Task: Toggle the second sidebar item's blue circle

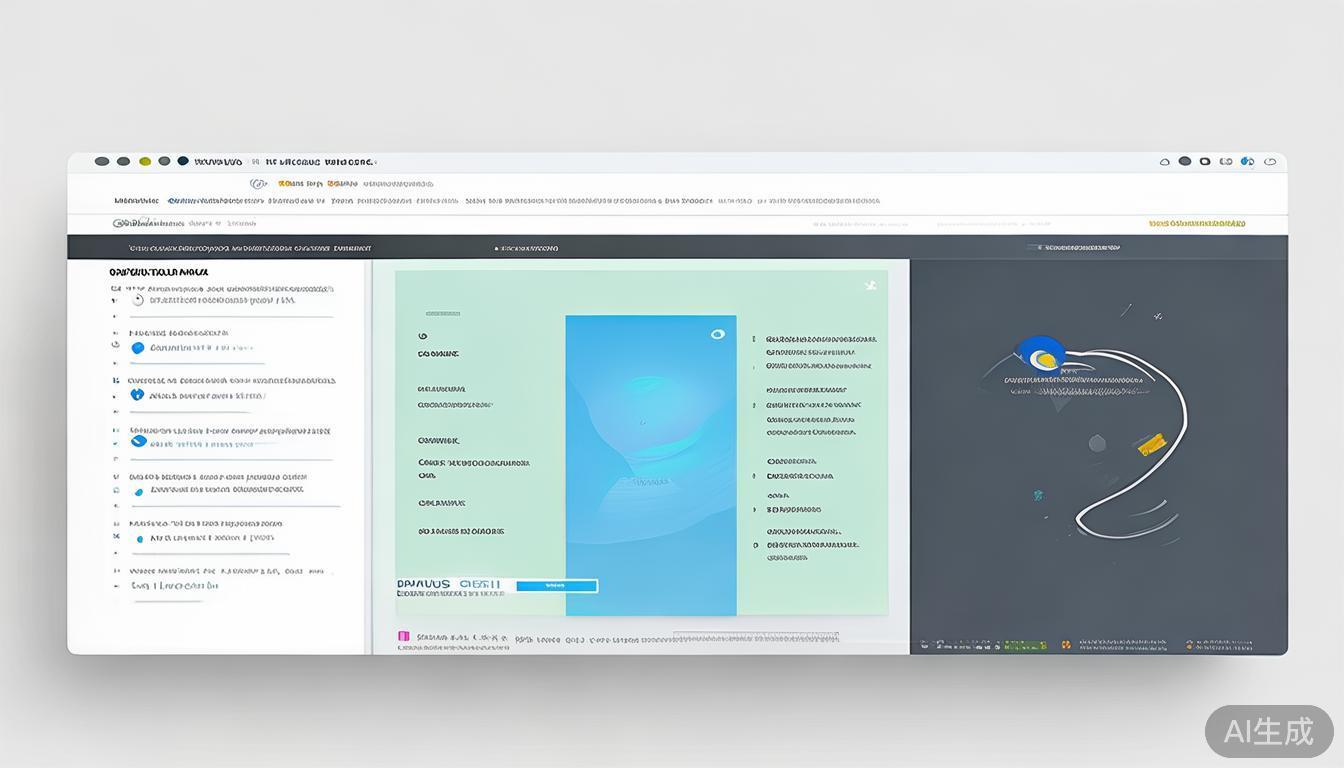Action: coord(138,348)
